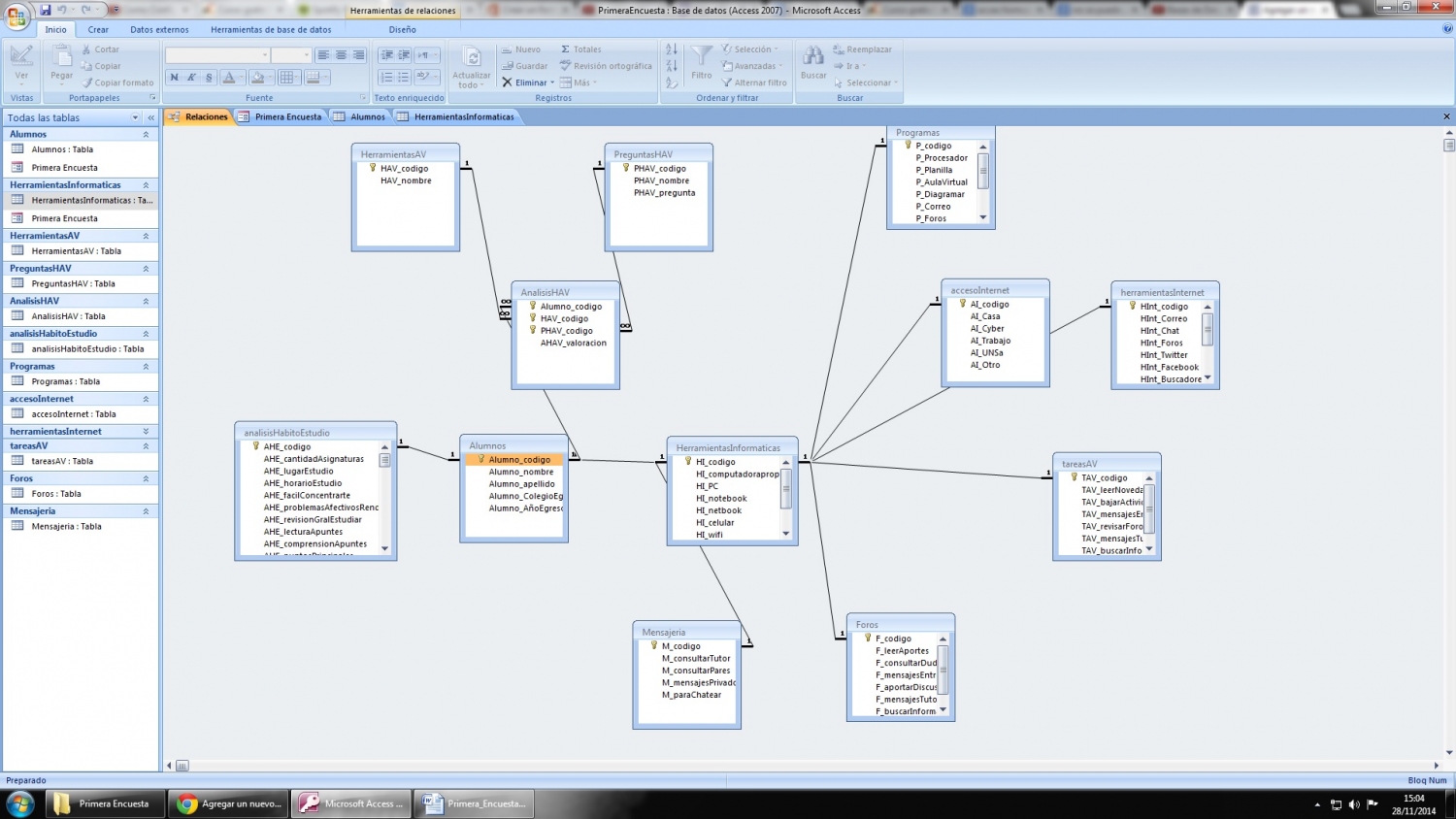Click the numbered list icon

(x=386, y=77)
